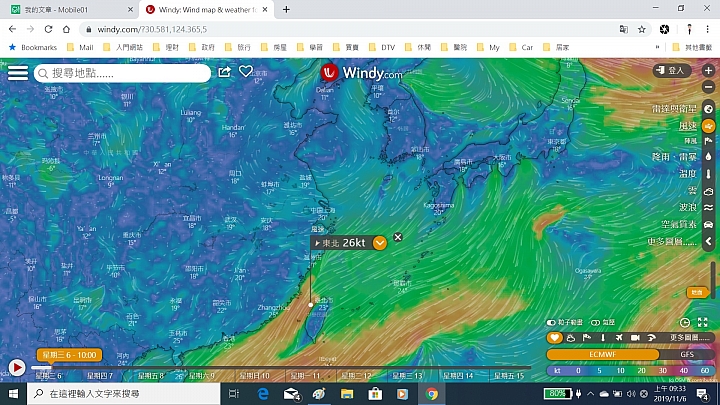Select the temperature thermometer layer icon
Screen dimensions: 720x405
pos(709,174)
